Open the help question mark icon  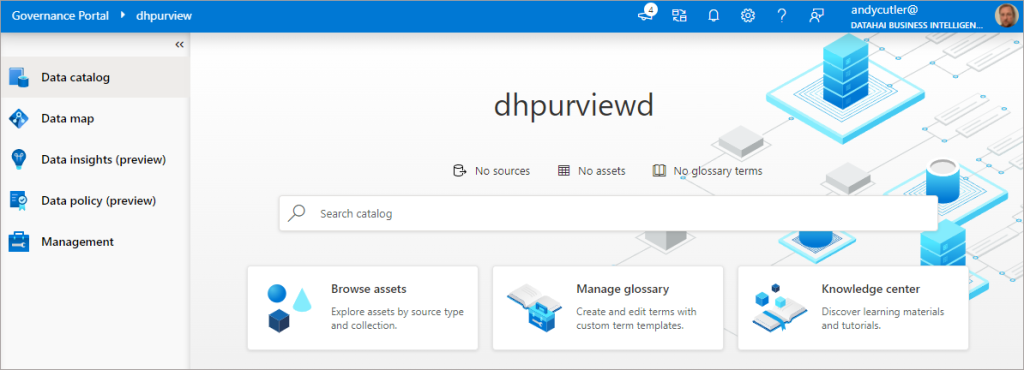point(782,16)
